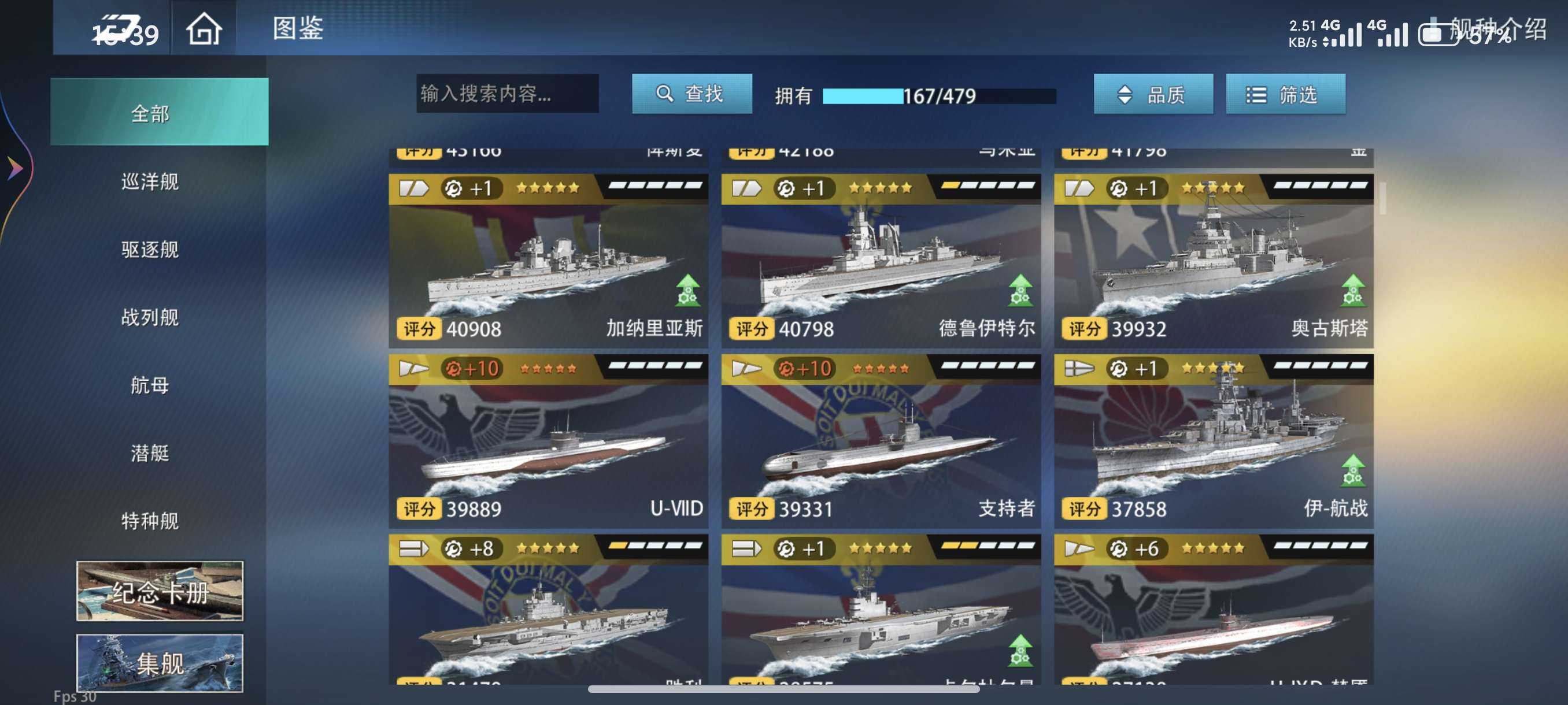Focus the 输入搜索内容 search field
This screenshot has height=705, width=1568.
pos(507,94)
